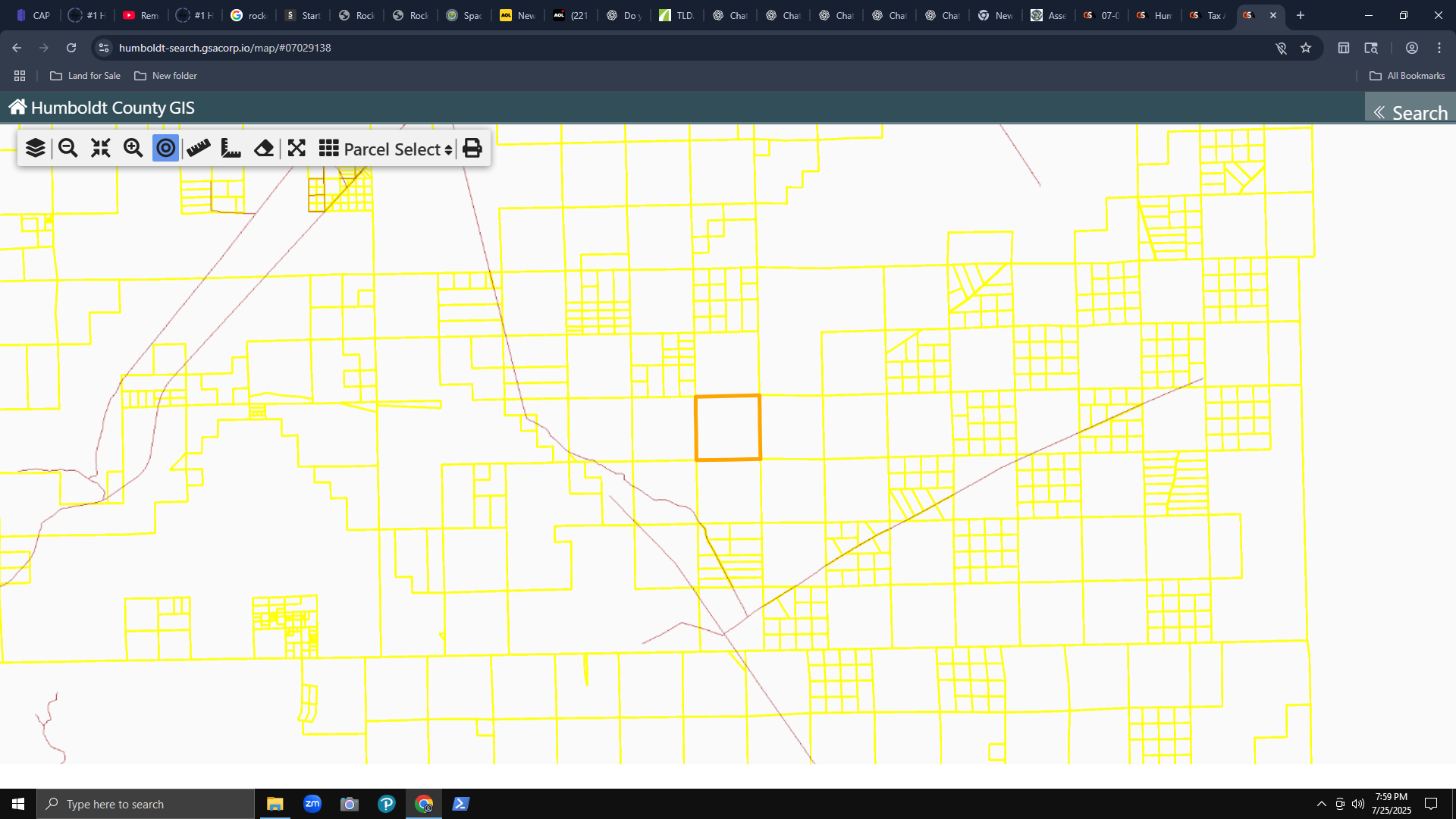1456x819 pixels.
Task: Switch to the TLD browser tab
Action: pos(677,15)
